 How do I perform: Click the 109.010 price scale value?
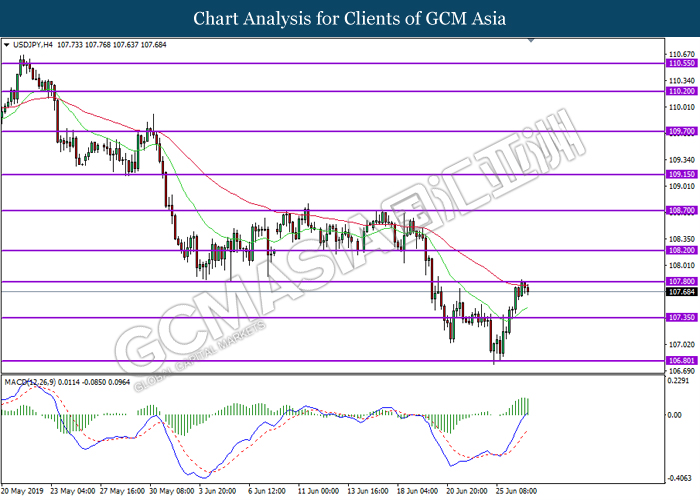pyautogui.click(x=682, y=186)
